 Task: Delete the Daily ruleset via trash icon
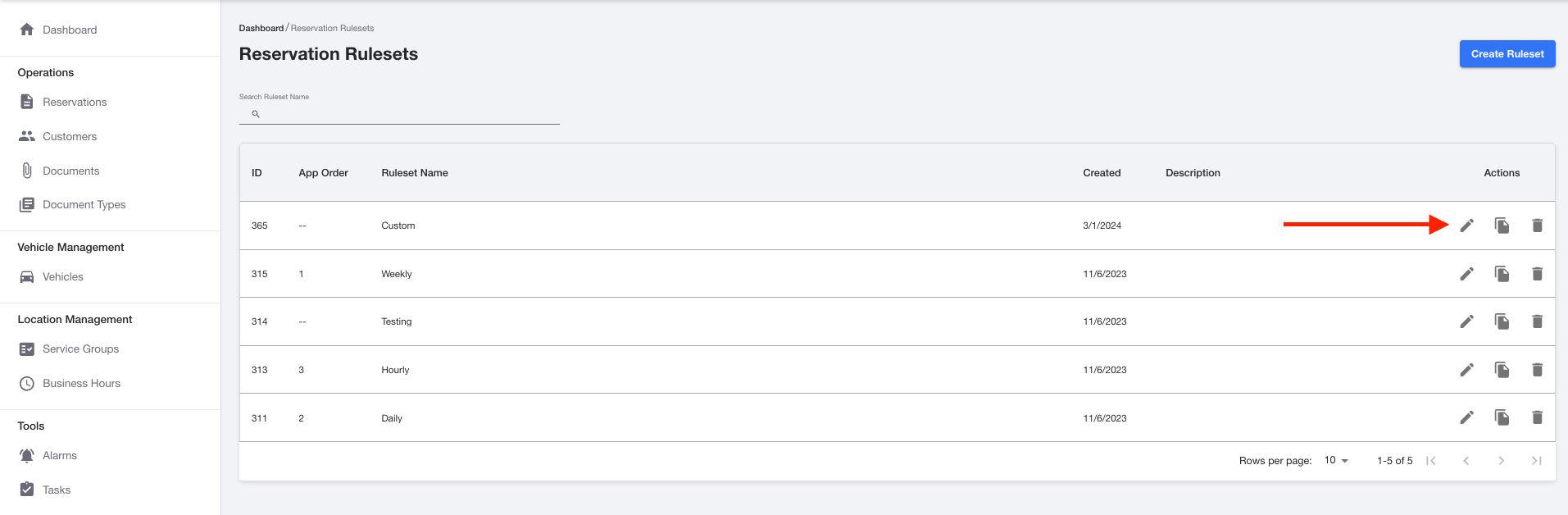tap(1537, 417)
